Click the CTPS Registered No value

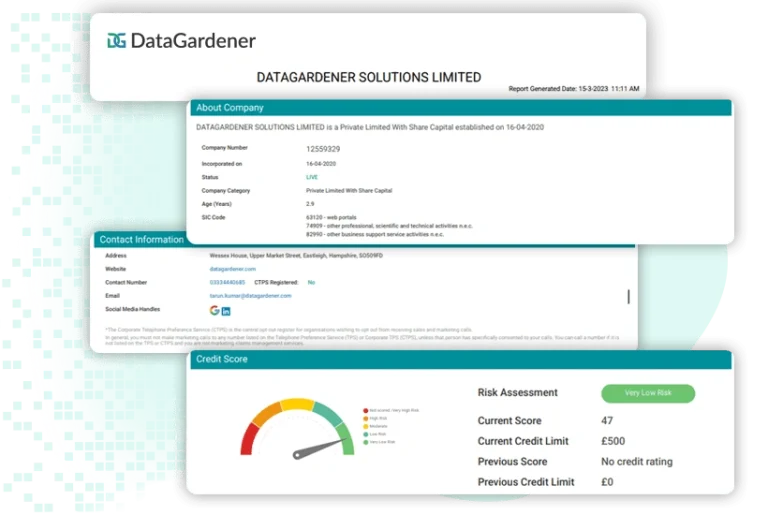click(311, 282)
